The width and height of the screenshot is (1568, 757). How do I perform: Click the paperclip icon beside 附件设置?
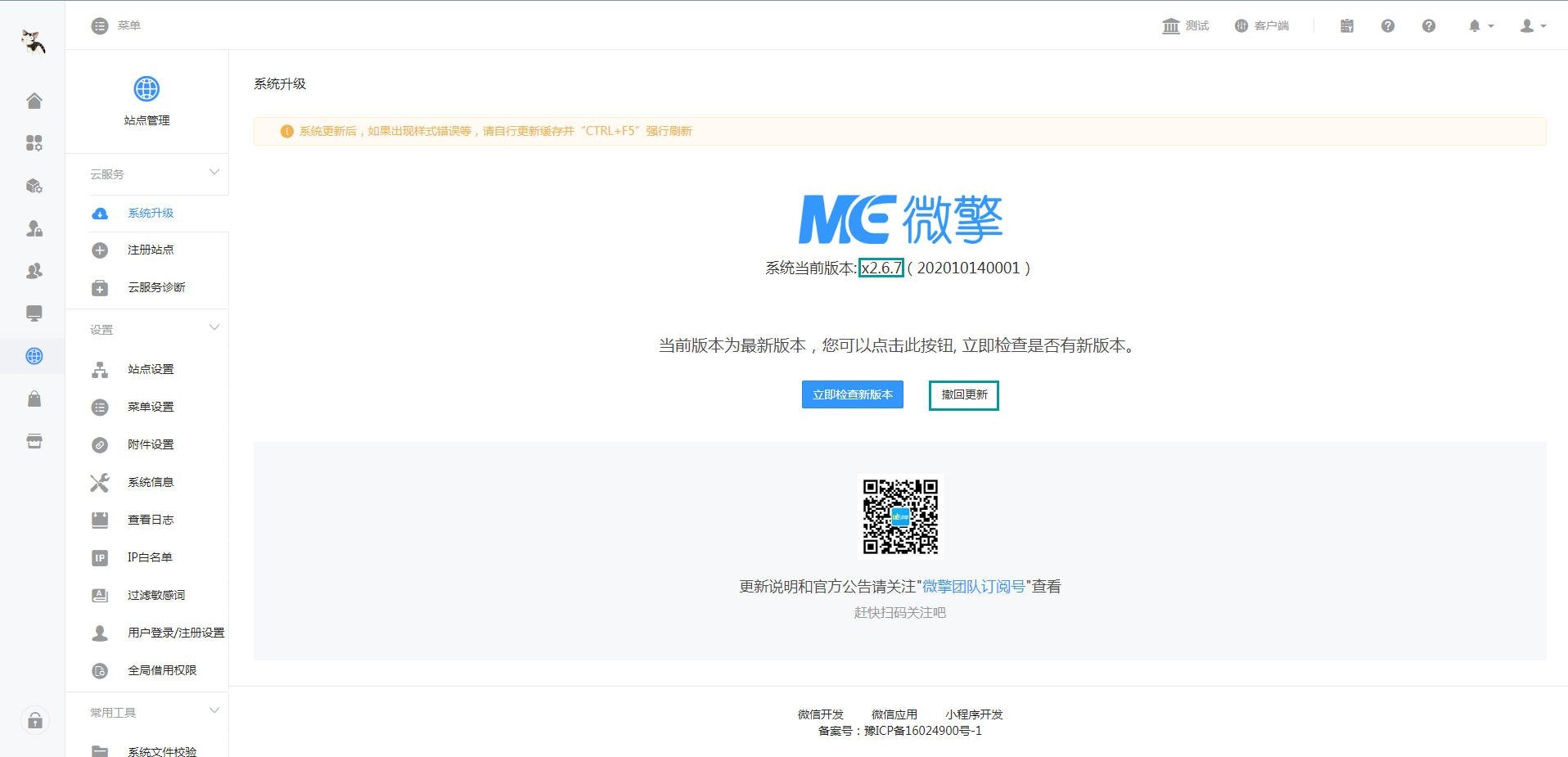(x=100, y=445)
